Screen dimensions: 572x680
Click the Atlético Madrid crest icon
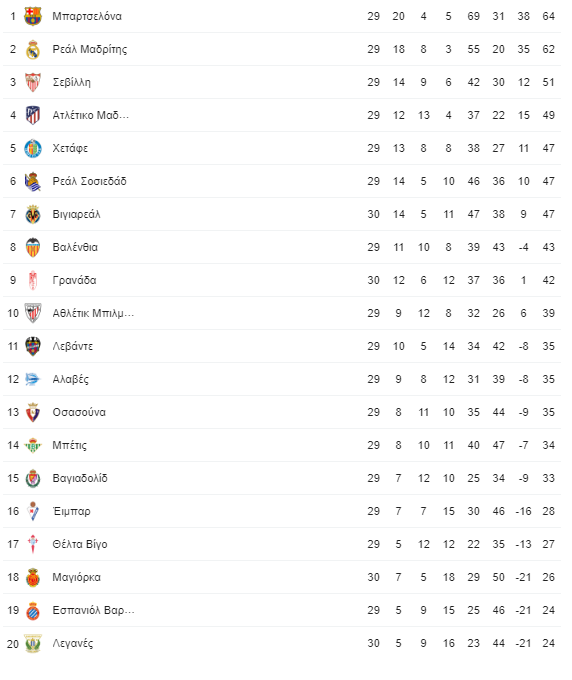33,115
